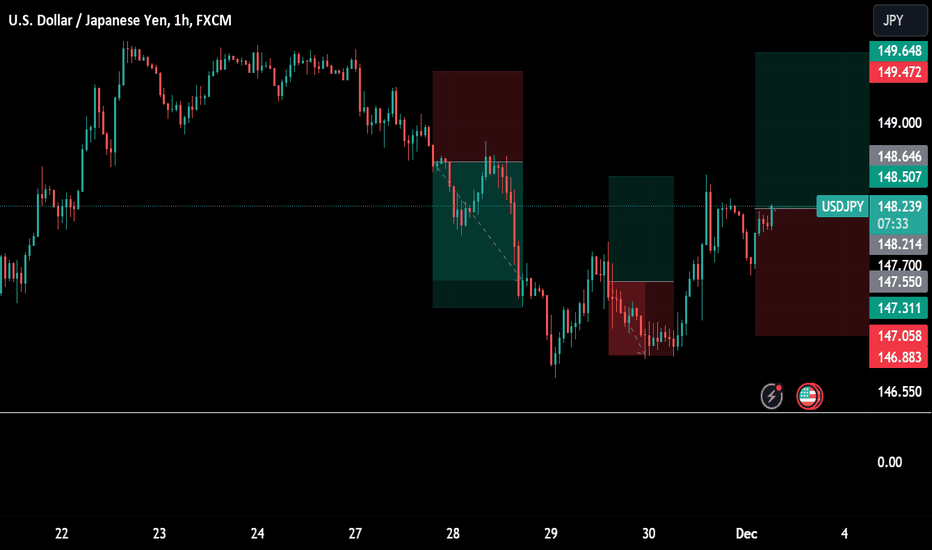
Task: Click the Dec label on time axis
Action: (747, 533)
